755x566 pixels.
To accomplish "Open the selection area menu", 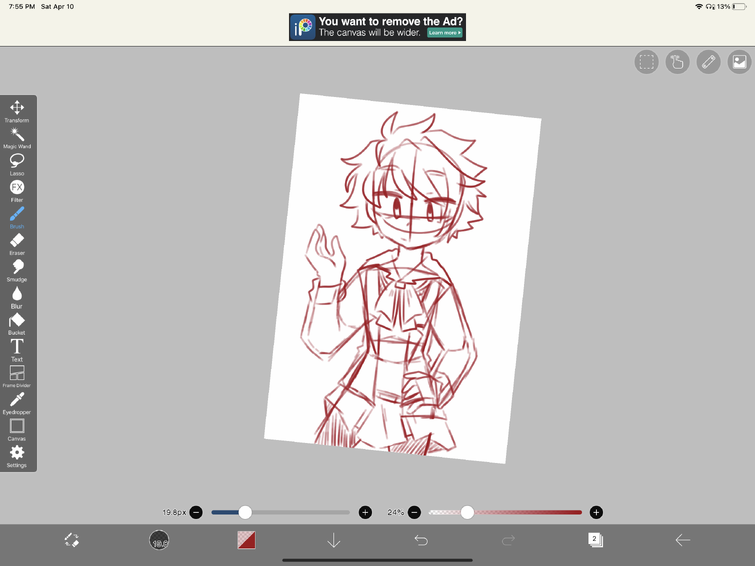I will (x=646, y=62).
